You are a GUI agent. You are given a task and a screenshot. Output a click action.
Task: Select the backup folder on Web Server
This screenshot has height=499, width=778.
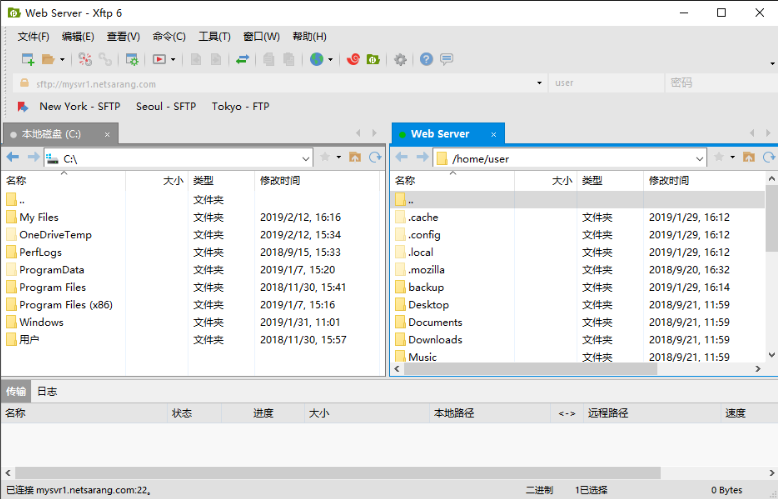tap(426, 287)
